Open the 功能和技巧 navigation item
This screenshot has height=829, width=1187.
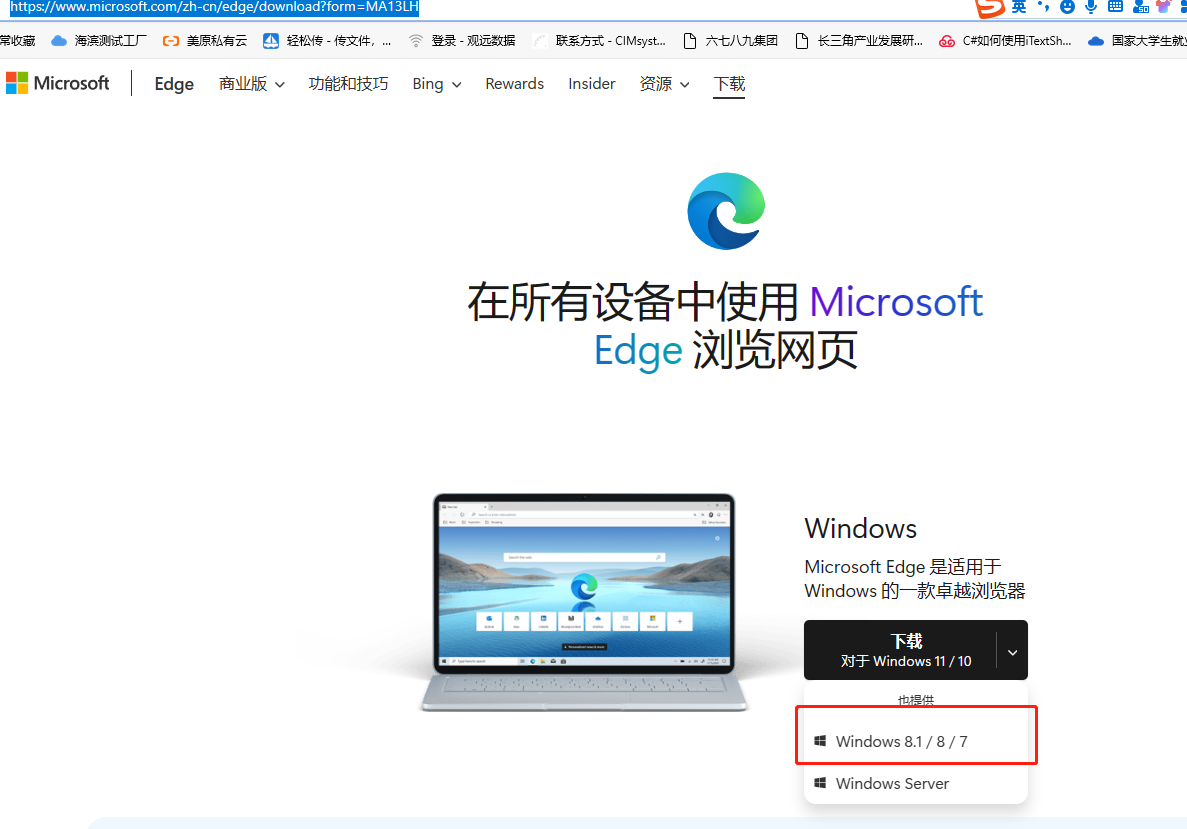[348, 84]
